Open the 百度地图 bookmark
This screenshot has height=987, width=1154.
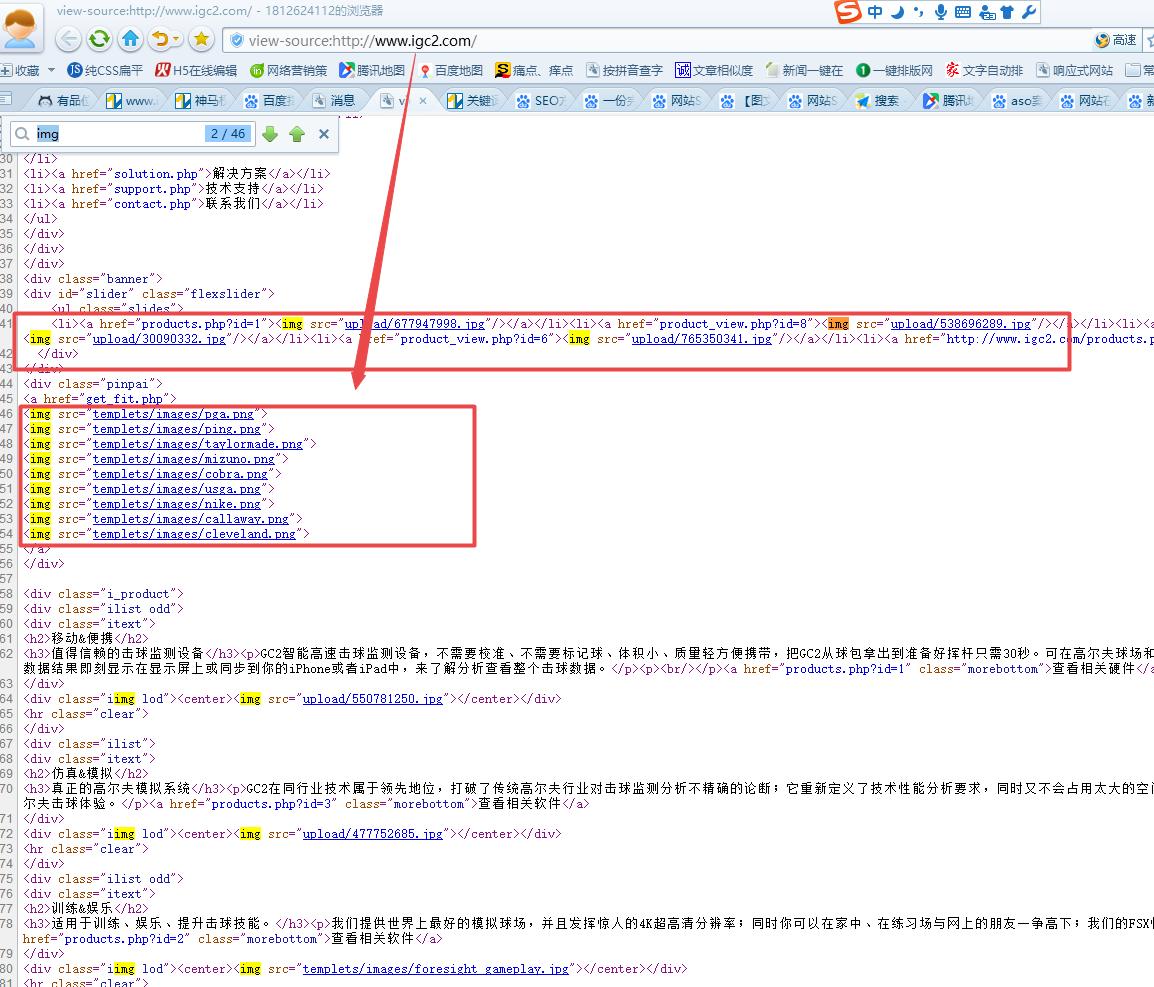pos(451,70)
